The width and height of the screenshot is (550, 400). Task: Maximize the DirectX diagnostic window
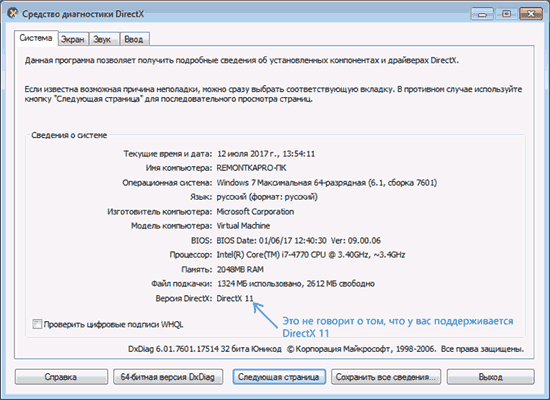tap(507, 14)
